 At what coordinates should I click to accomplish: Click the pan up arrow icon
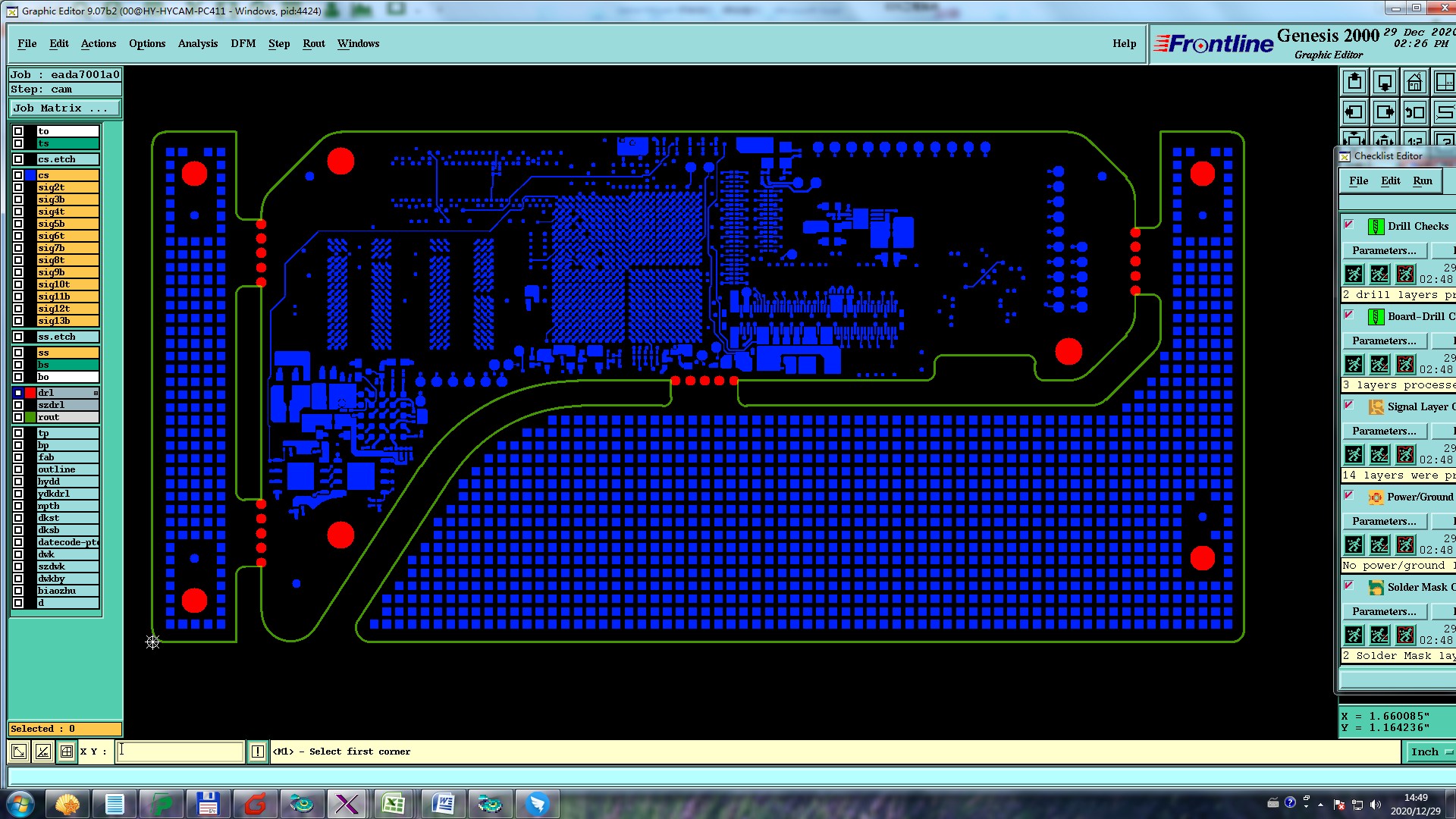tap(1354, 82)
